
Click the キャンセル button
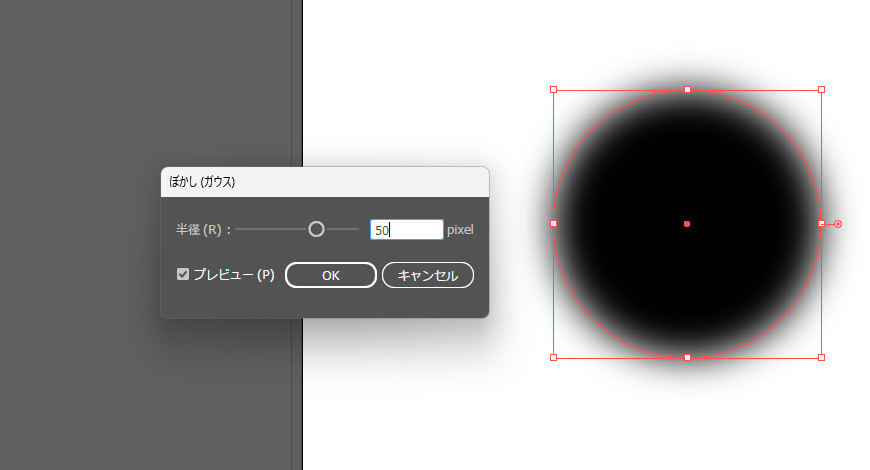428,275
